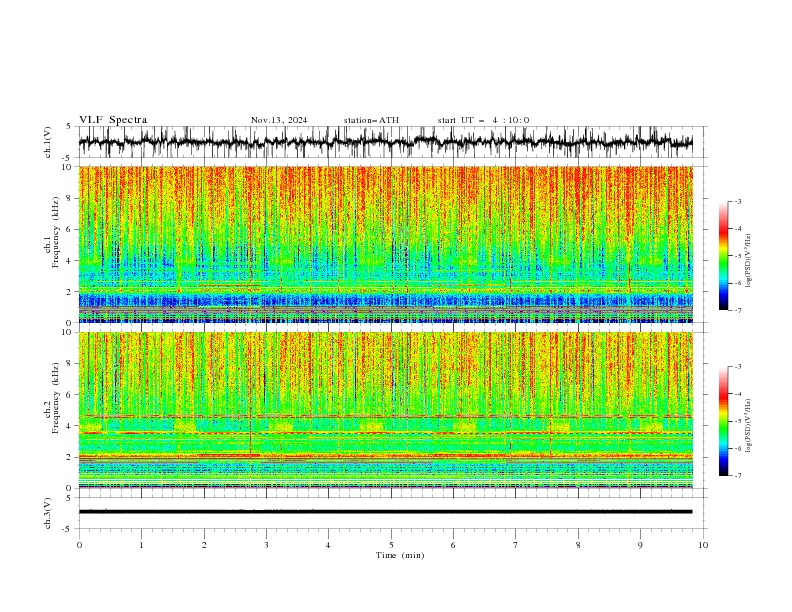Click the "5" time axis tick label
The width and height of the screenshot is (792, 612).
[391, 545]
